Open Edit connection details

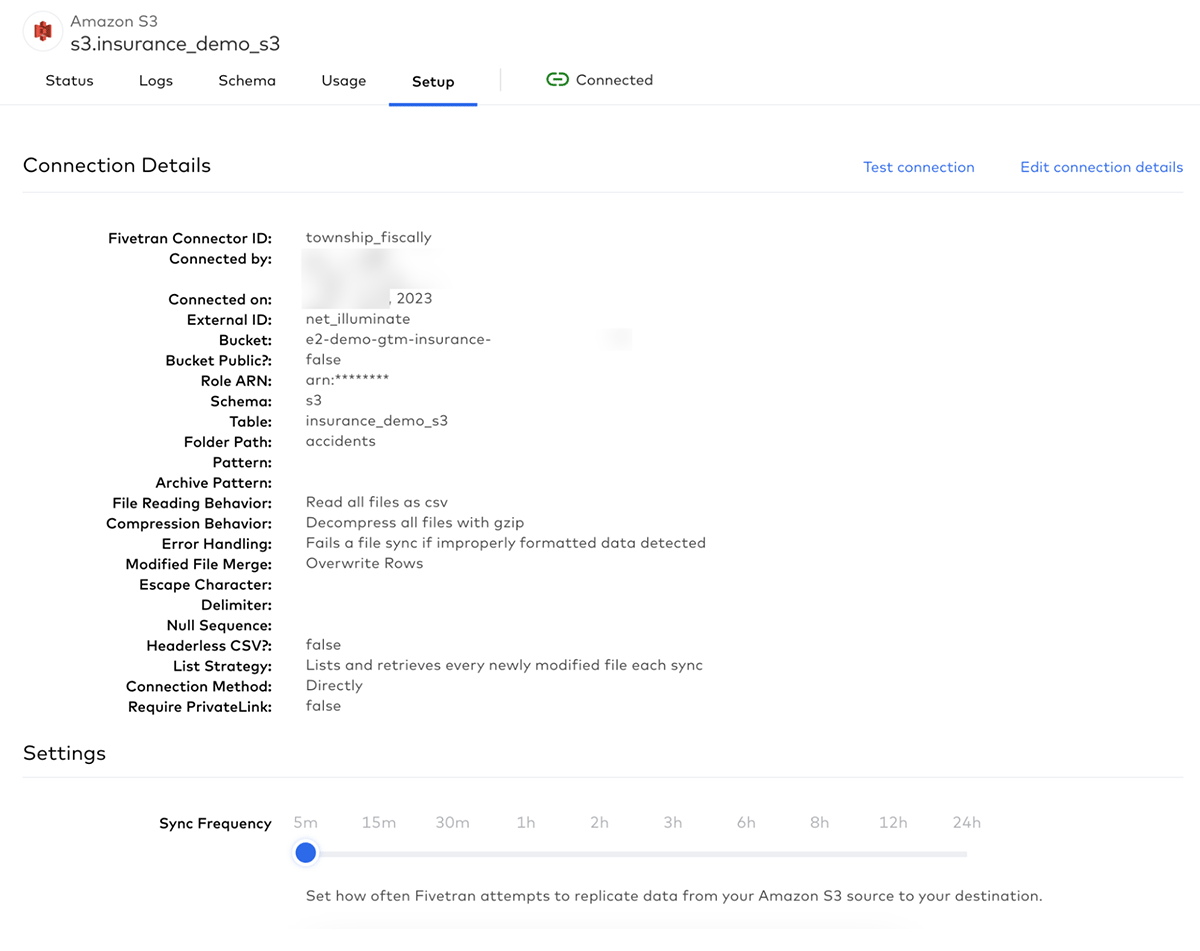click(1101, 167)
